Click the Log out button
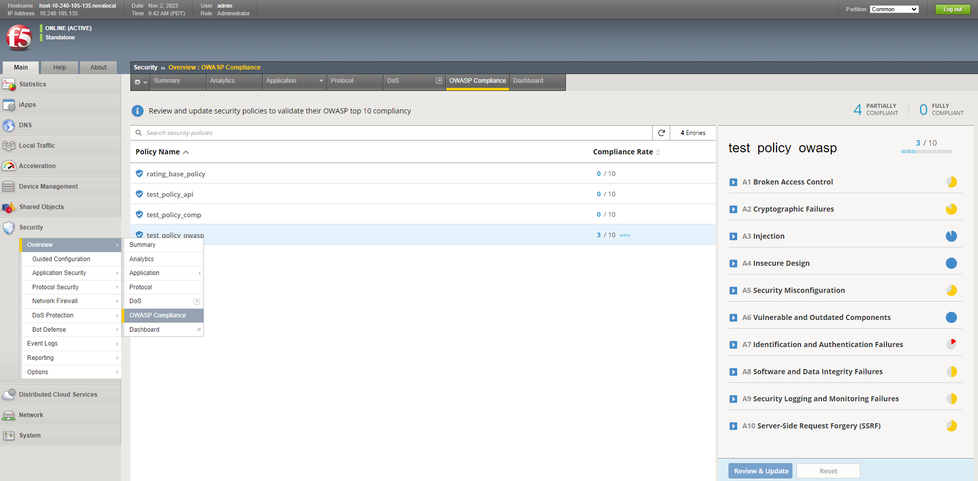Viewport: 978px width, 481px height. 952,9
